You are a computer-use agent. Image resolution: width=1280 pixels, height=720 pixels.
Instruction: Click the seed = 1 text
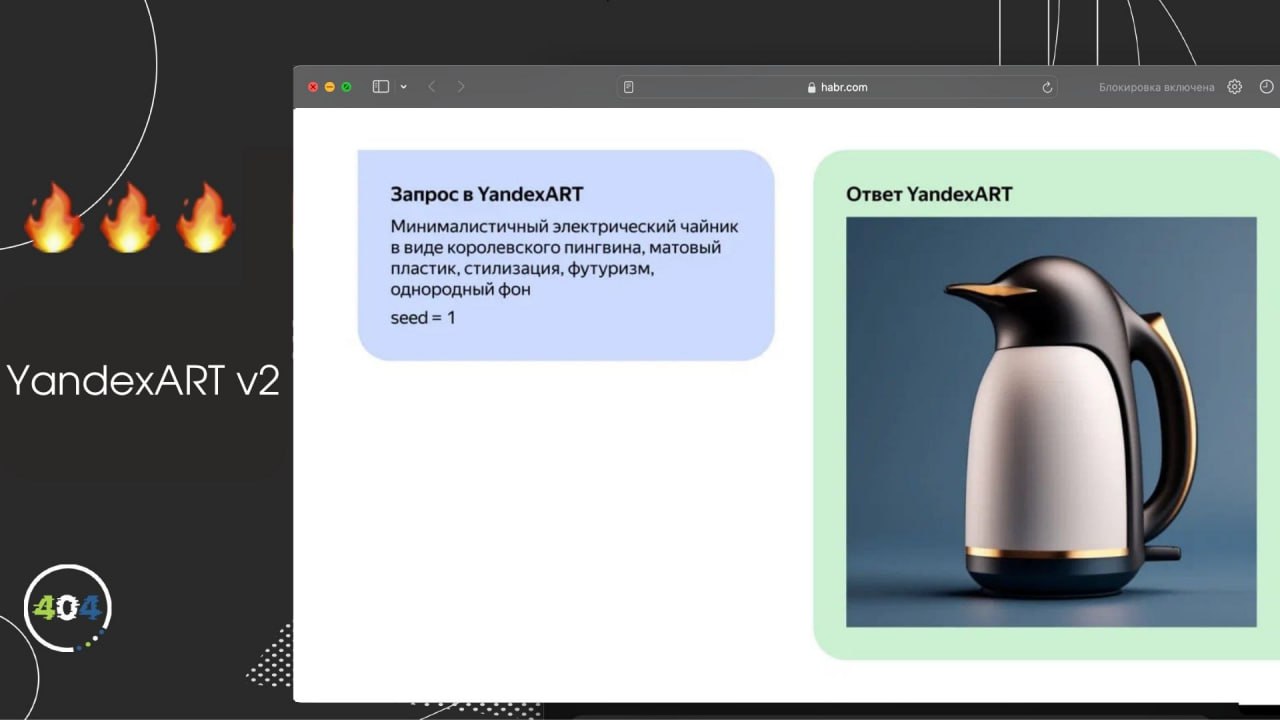tap(423, 318)
